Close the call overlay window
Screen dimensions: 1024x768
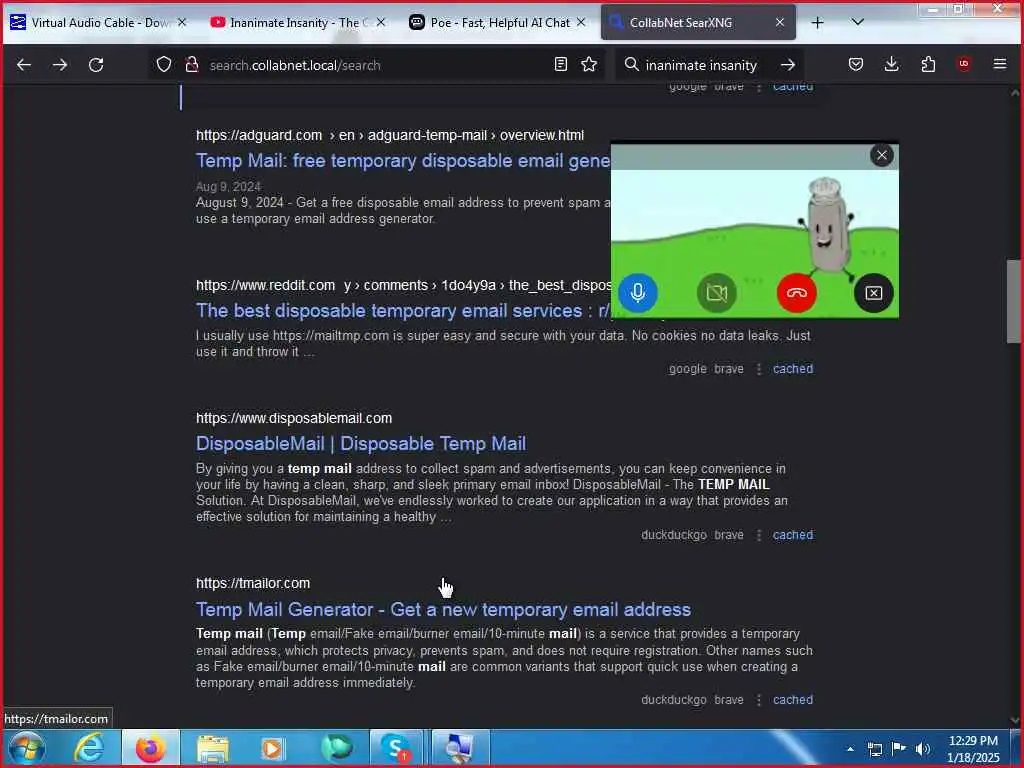coord(882,155)
